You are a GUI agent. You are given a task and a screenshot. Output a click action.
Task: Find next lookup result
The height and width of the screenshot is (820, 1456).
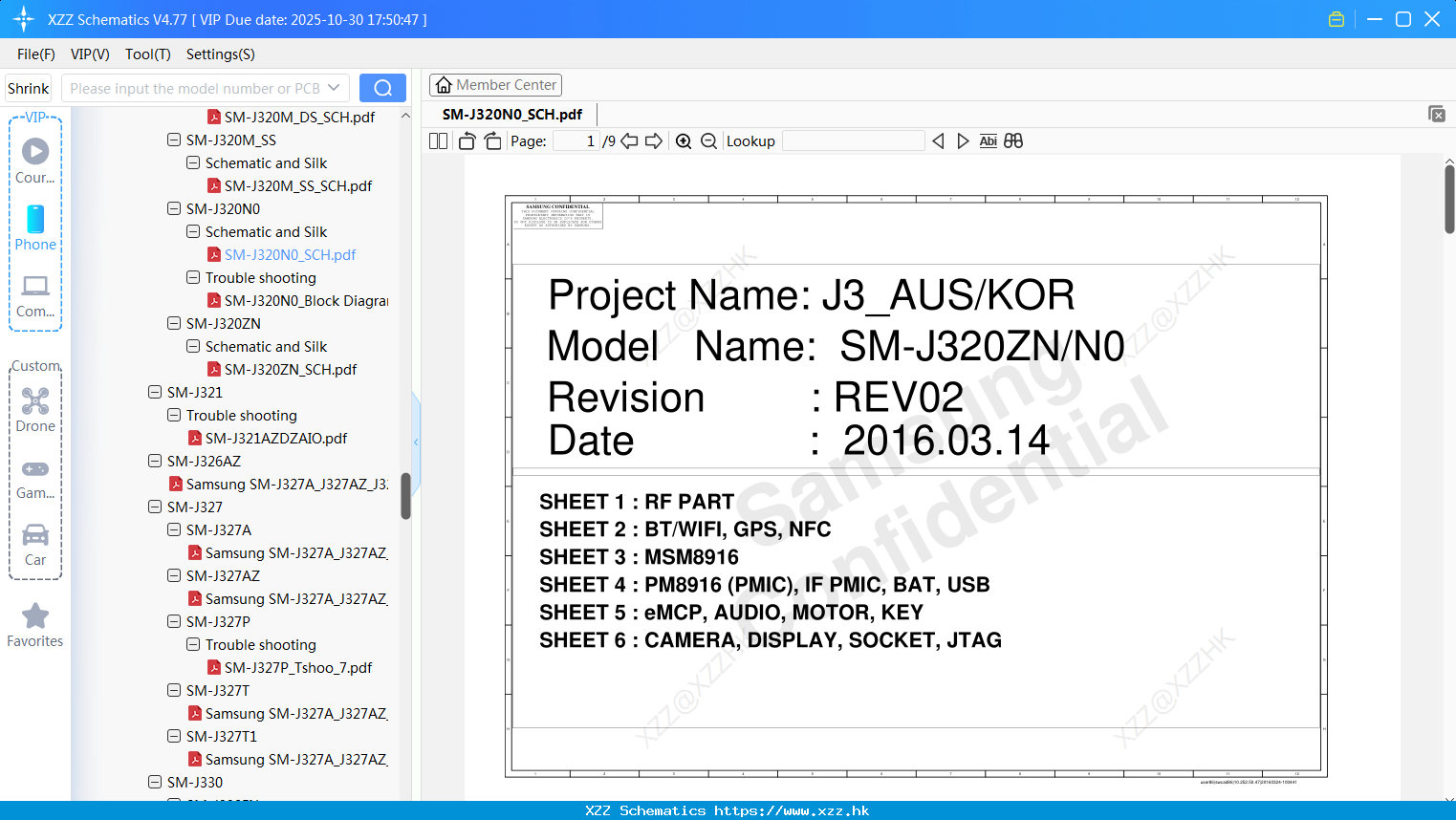(x=963, y=140)
